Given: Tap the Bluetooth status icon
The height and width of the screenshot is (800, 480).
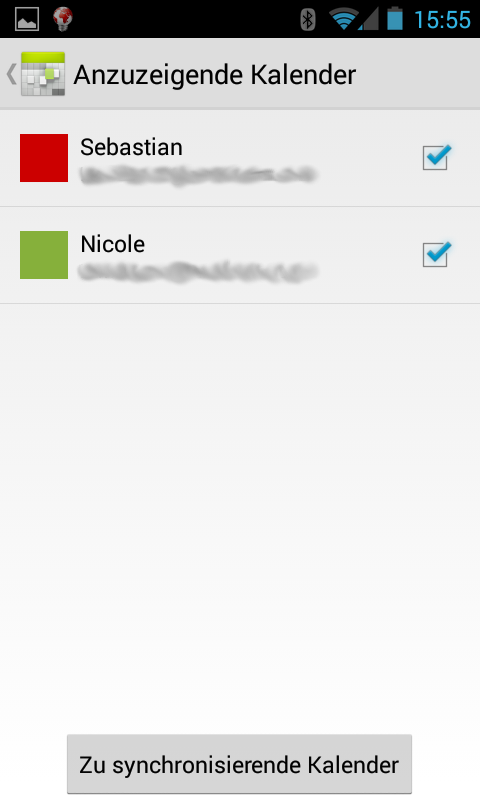Looking at the screenshot, I should point(307,19).
